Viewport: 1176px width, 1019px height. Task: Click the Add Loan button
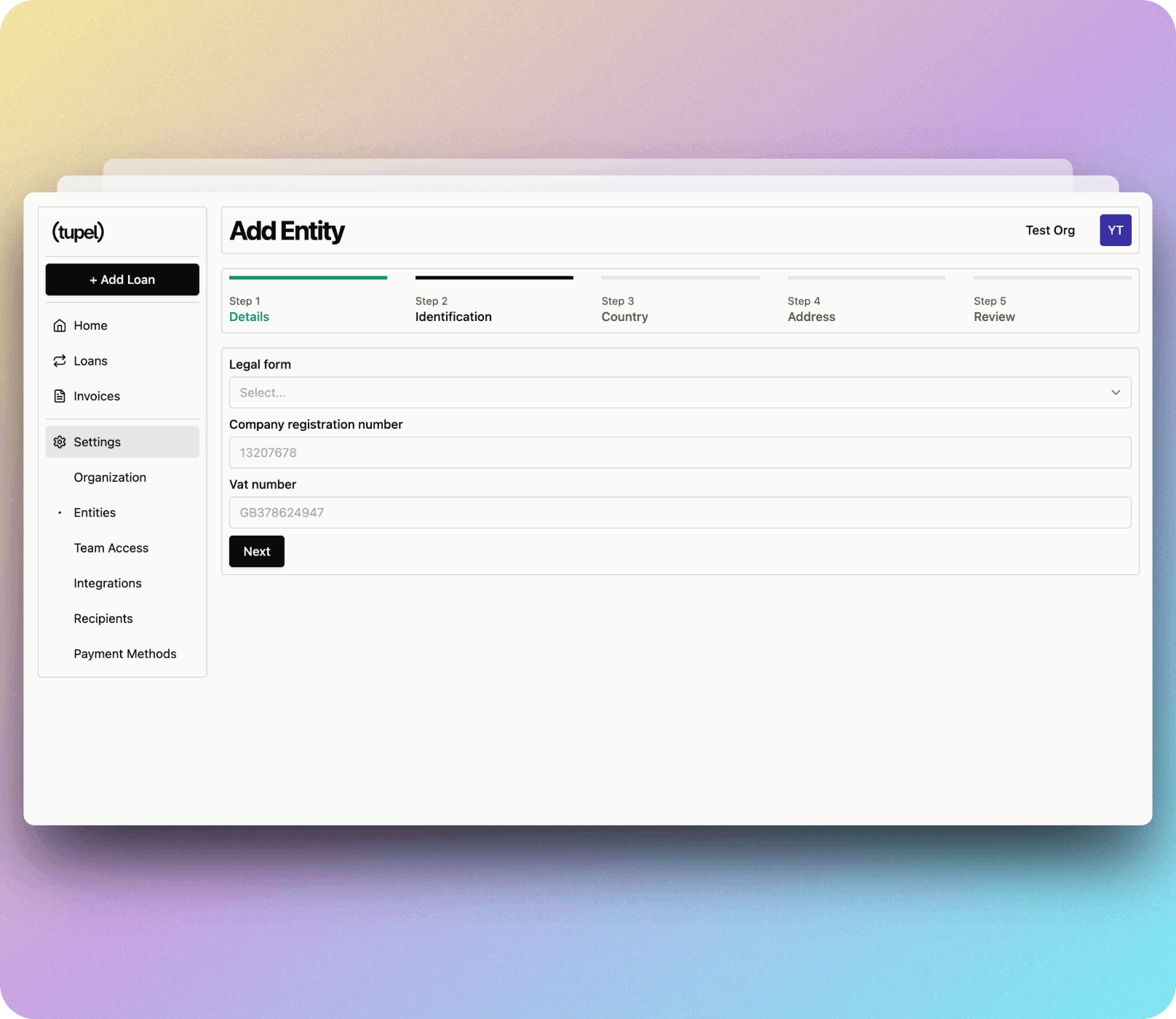click(x=122, y=279)
